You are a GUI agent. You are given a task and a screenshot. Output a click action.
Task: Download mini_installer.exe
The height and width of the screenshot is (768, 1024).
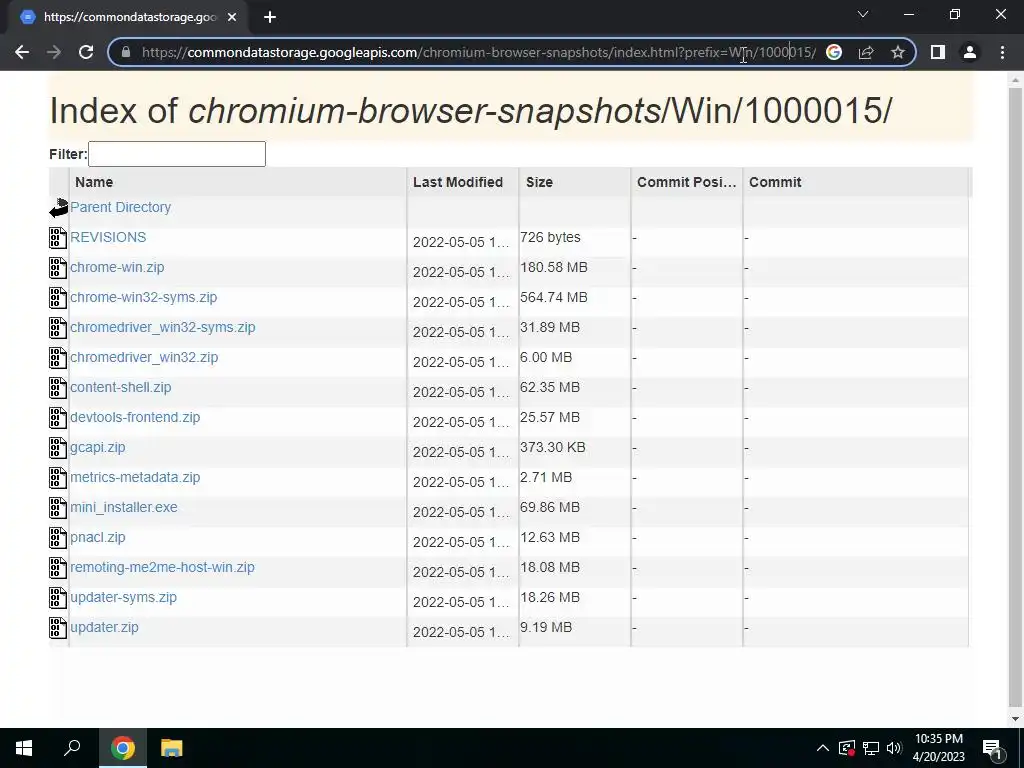(124, 507)
